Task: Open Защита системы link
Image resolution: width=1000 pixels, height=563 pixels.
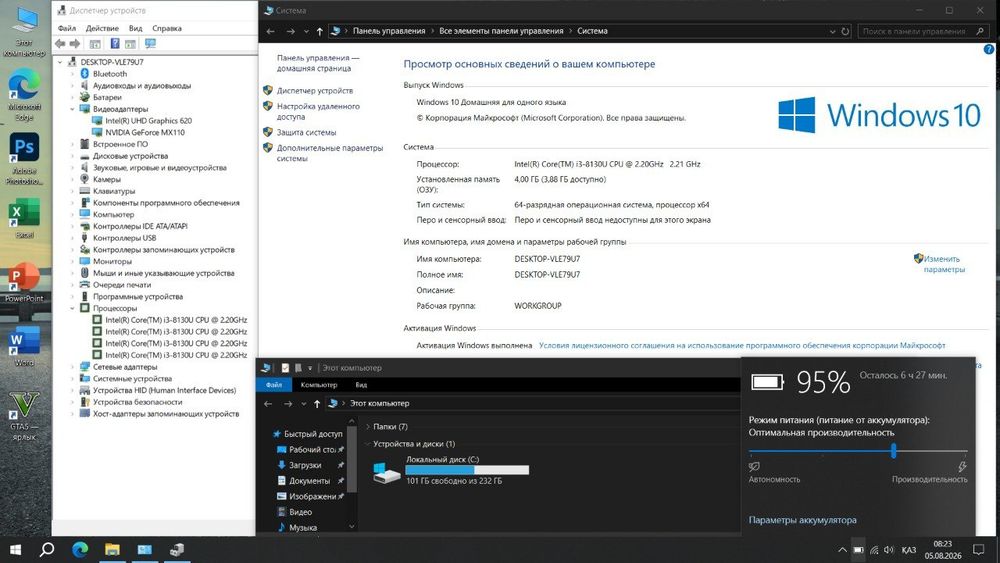Action: [306, 133]
